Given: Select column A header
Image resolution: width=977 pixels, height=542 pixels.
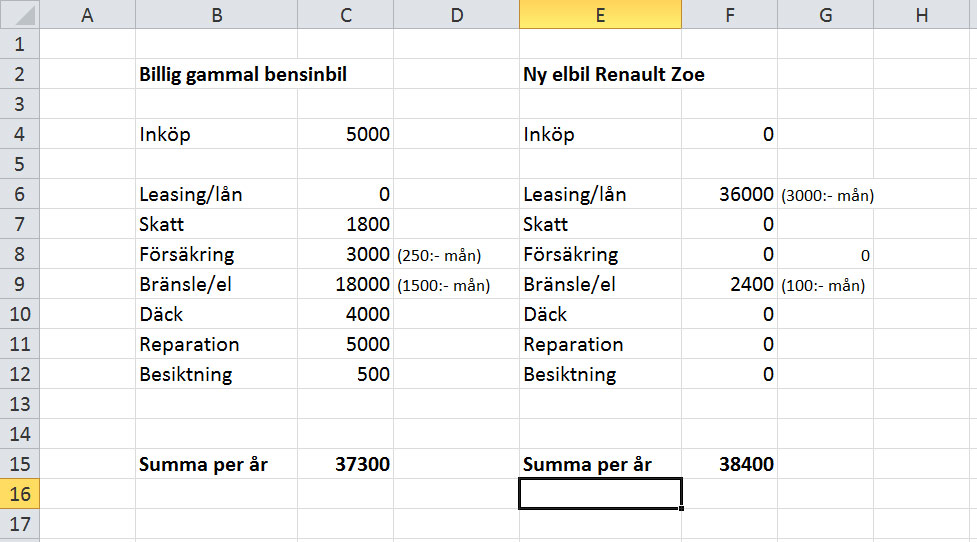Looking at the screenshot, I should click(x=86, y=14).
